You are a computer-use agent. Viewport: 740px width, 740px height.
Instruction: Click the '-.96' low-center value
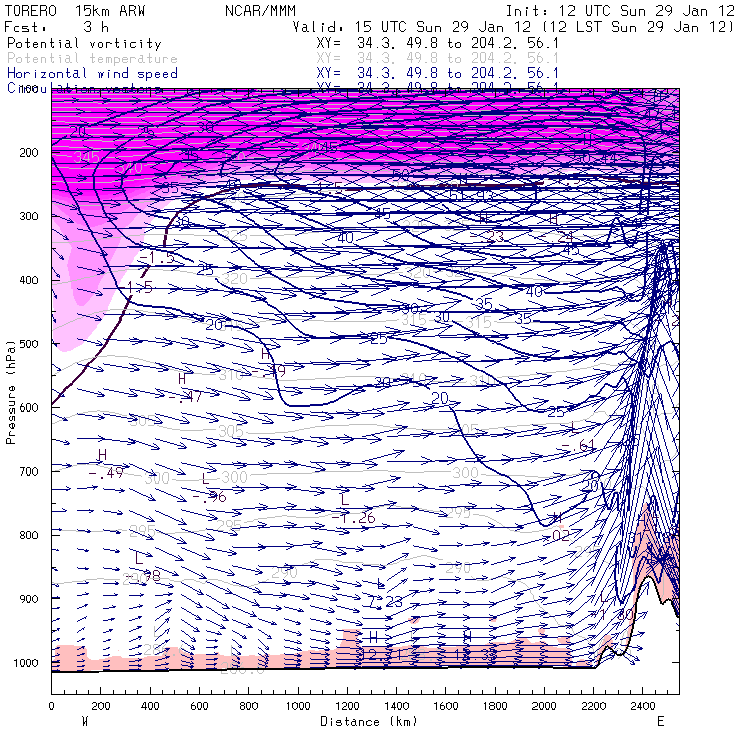click(x=209, y=497)
